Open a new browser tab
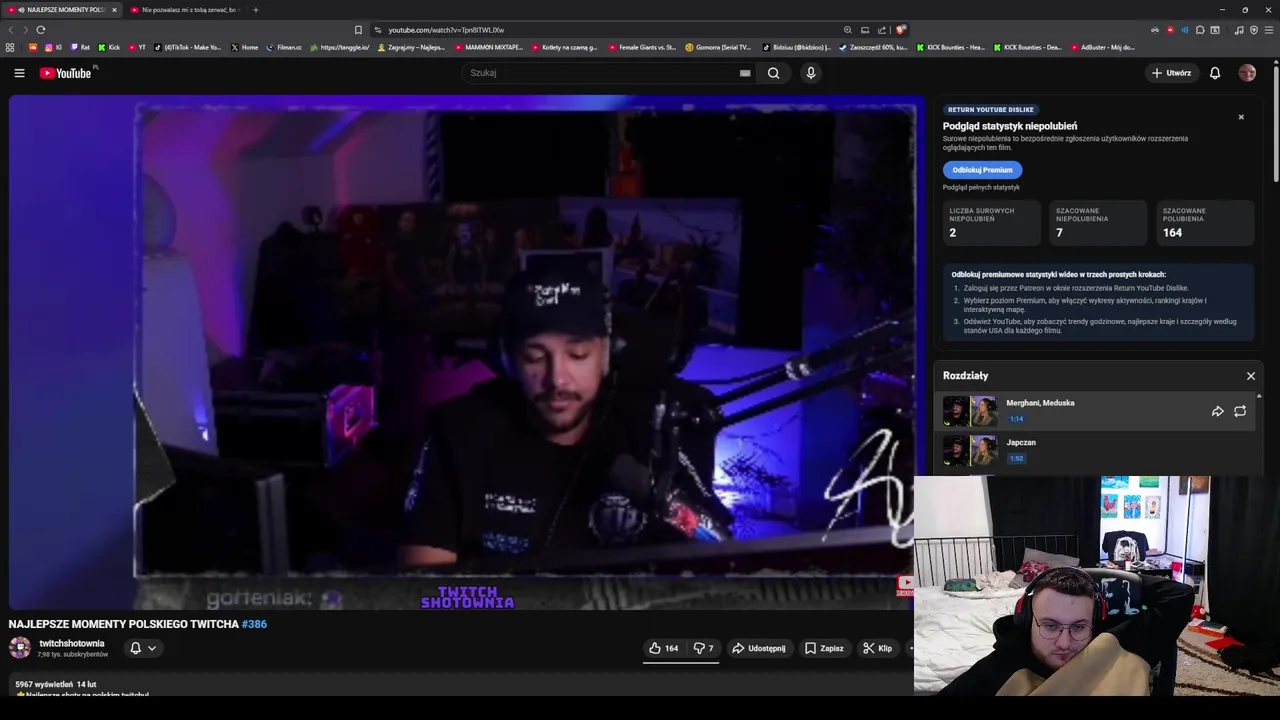Viewport: 1280px width, 720px height. pos(255,10)
